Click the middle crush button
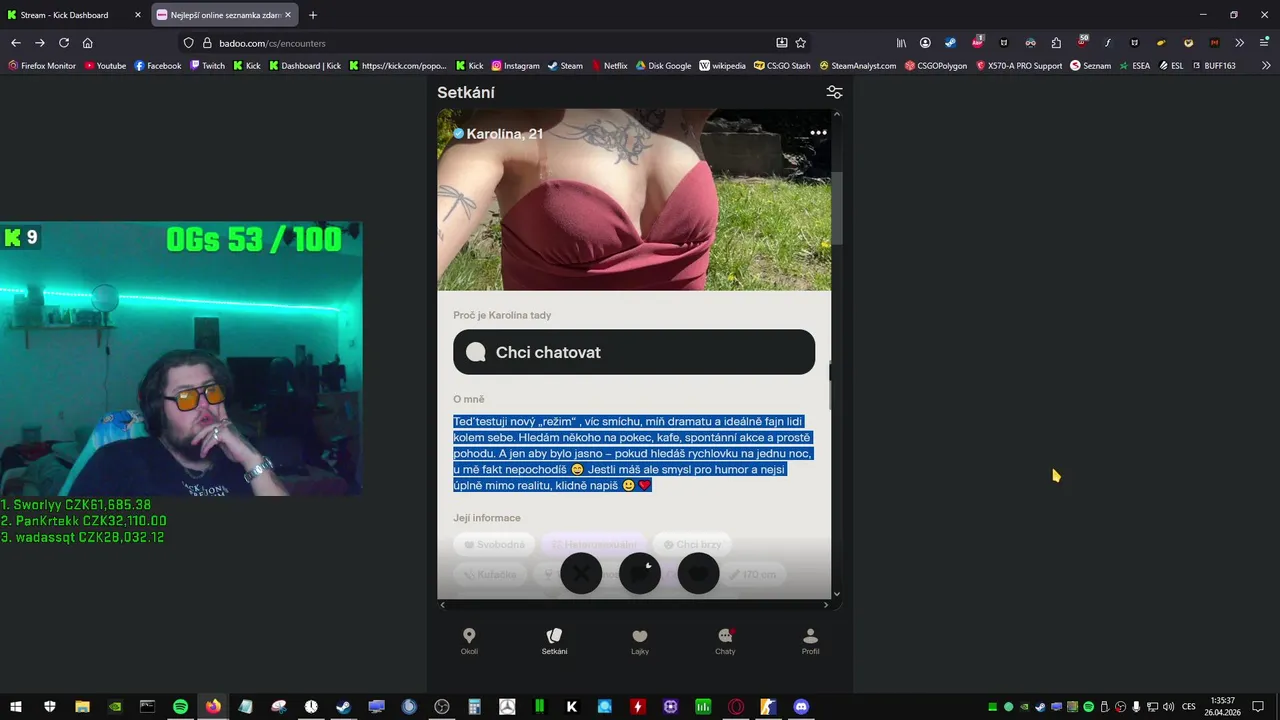 point(640,574)
